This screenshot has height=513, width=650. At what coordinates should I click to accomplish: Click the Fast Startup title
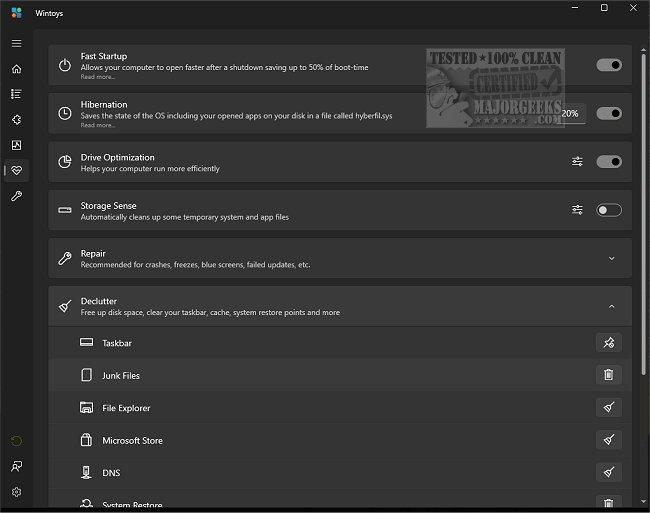pyautogui.click(x=104, y=56)
